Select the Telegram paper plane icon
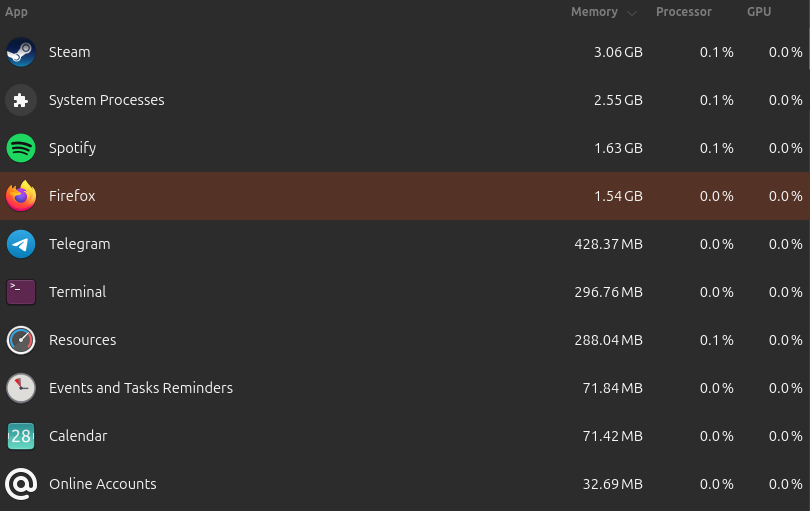Screen dimensions: 810x511 [21, 244]
